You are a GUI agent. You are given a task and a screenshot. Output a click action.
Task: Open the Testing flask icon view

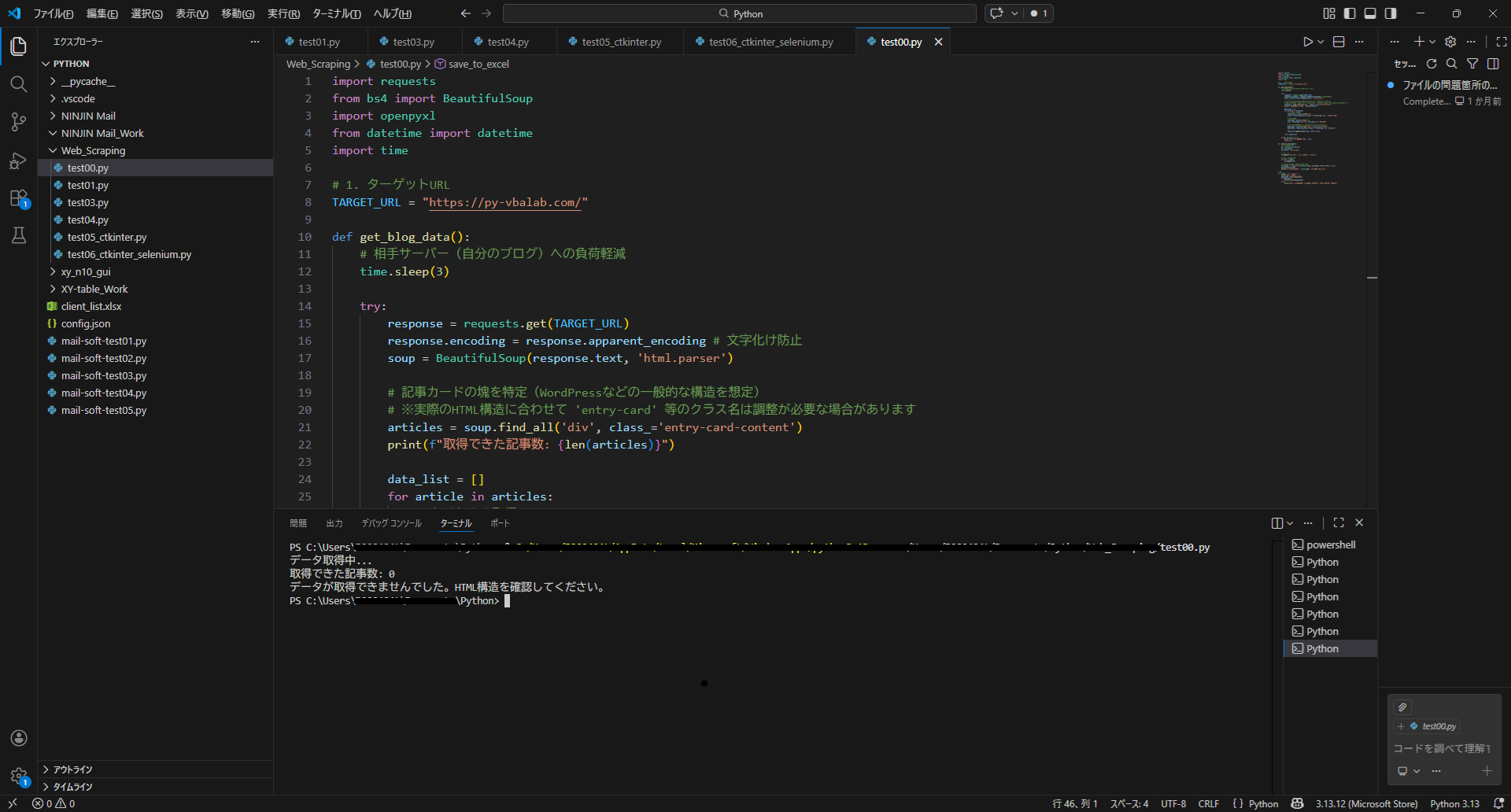[19, 235]
